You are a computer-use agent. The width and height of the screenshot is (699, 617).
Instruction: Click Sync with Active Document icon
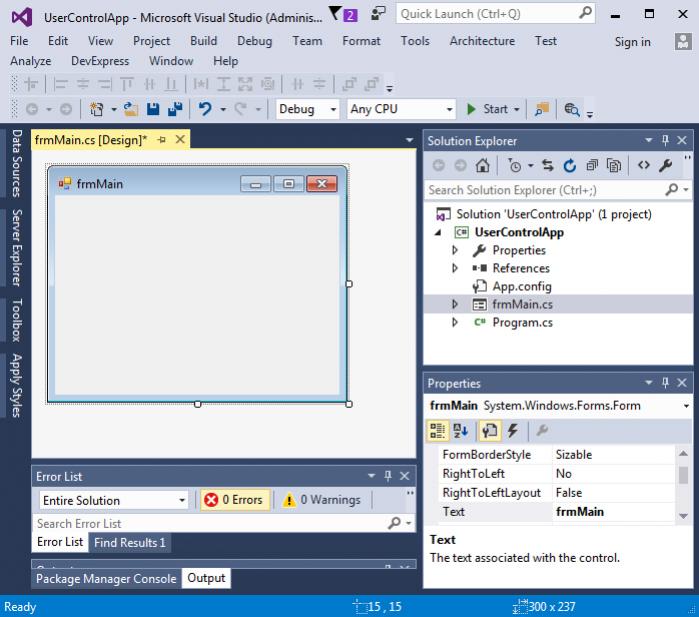(548, 165)
